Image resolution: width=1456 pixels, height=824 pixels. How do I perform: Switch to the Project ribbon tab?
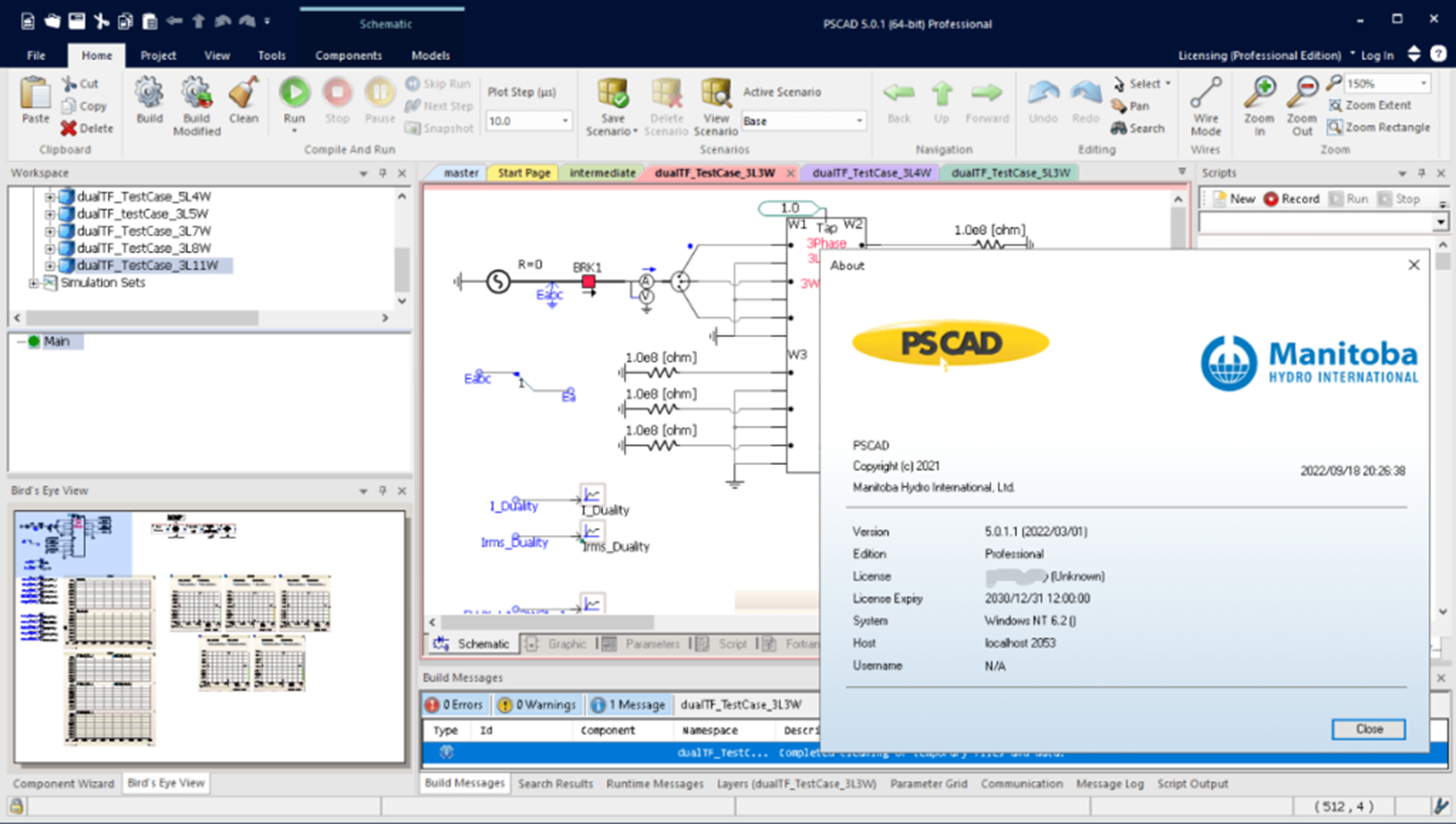click(x=158, y=55)
